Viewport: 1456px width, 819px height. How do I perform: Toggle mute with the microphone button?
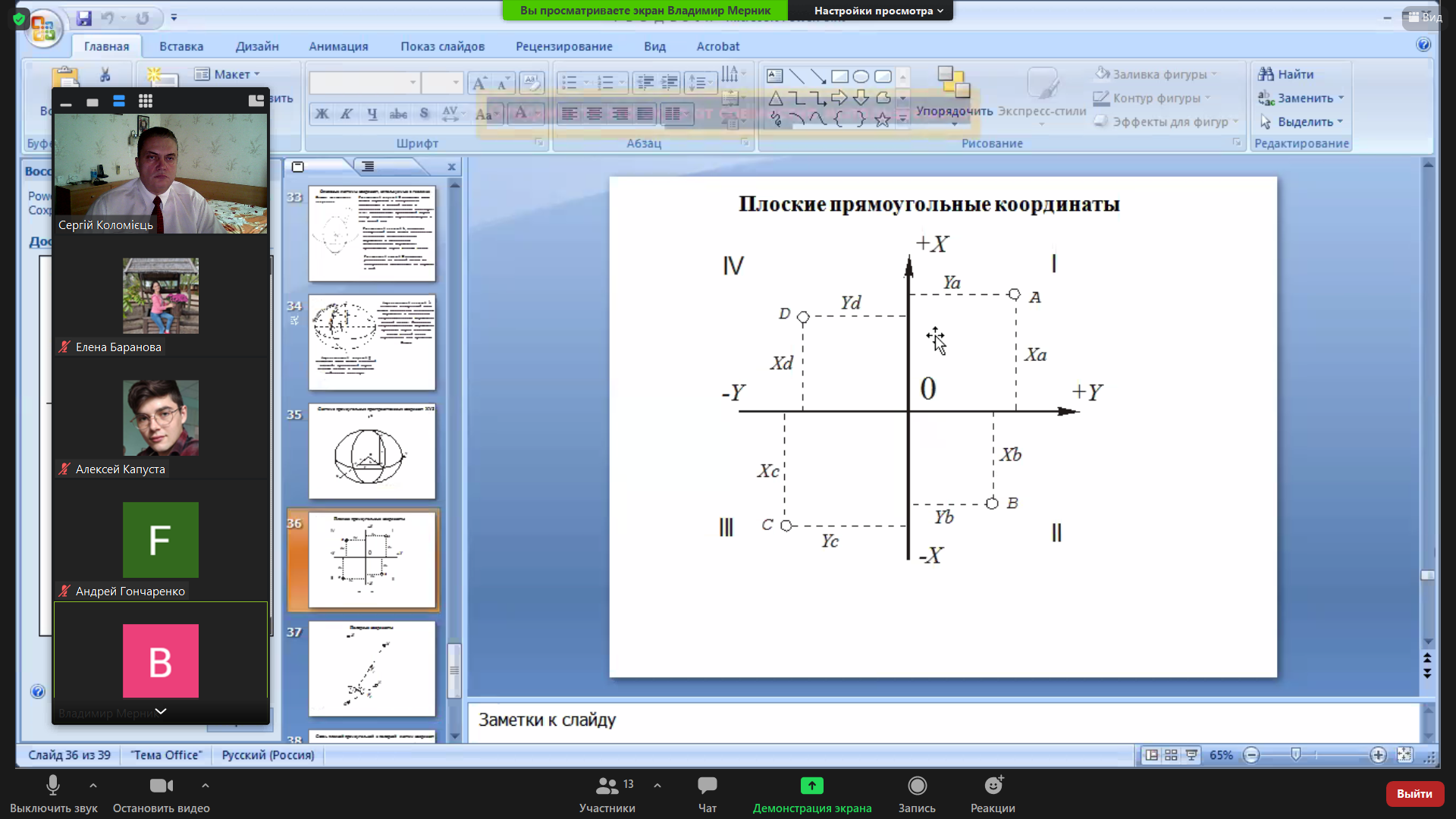pyautogui.click(x=52, y=786)
